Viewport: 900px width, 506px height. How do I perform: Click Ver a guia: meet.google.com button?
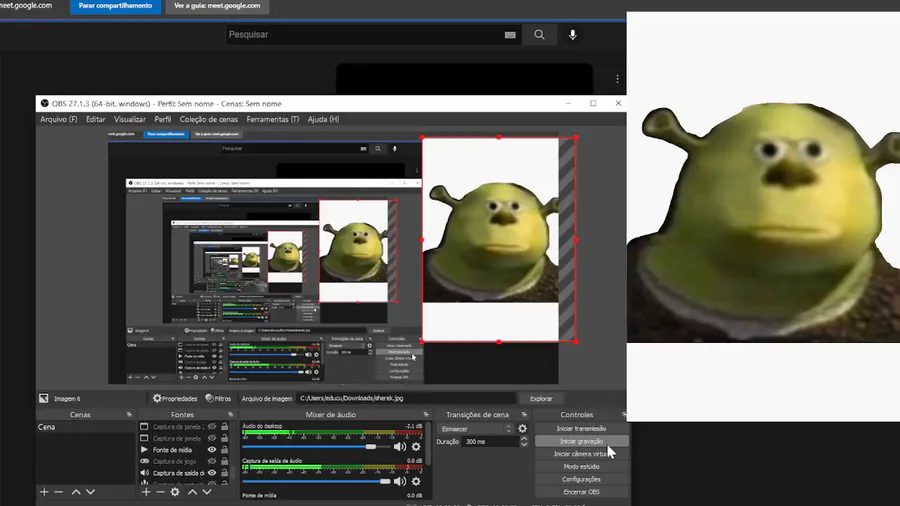point(217,6)
